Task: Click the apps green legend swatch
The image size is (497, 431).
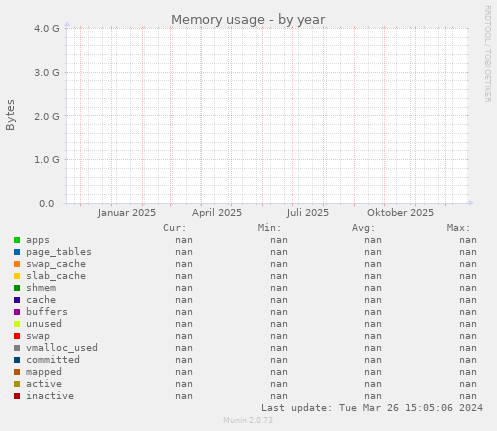Action: (17, 240)
